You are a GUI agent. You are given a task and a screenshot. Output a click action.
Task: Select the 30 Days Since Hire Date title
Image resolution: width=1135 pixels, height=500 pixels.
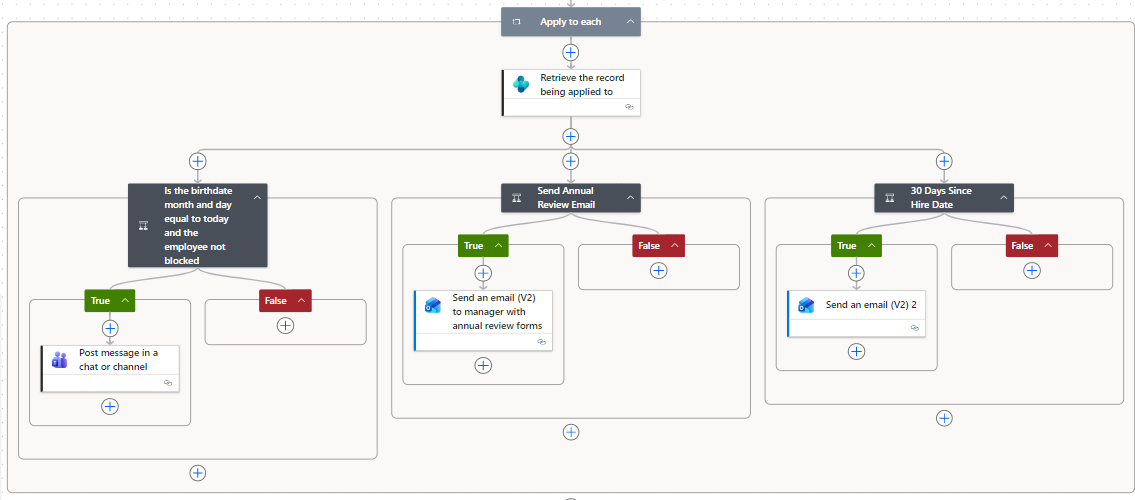click(x=941, y=198)
